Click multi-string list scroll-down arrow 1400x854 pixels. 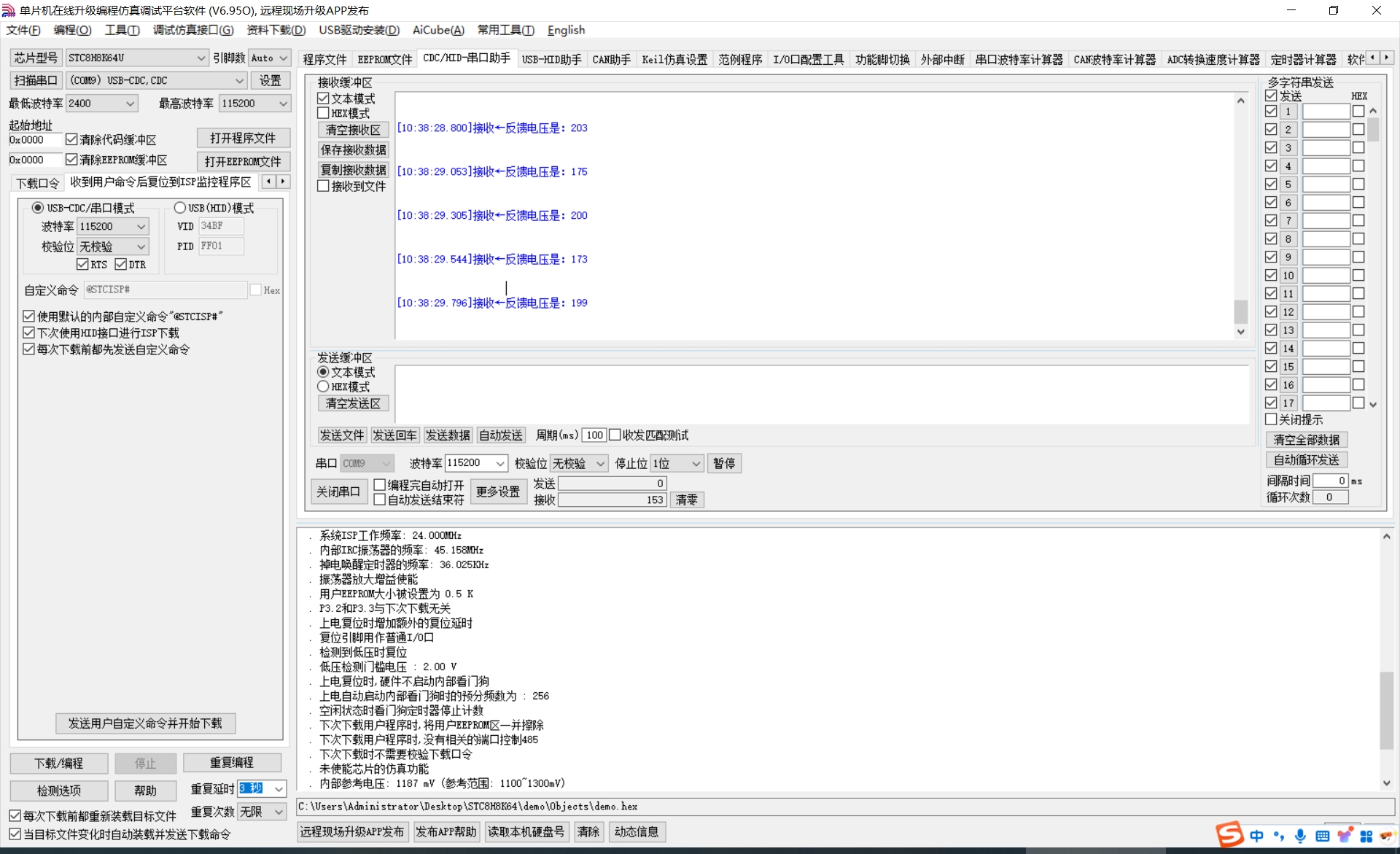(x=1373, y=405)
